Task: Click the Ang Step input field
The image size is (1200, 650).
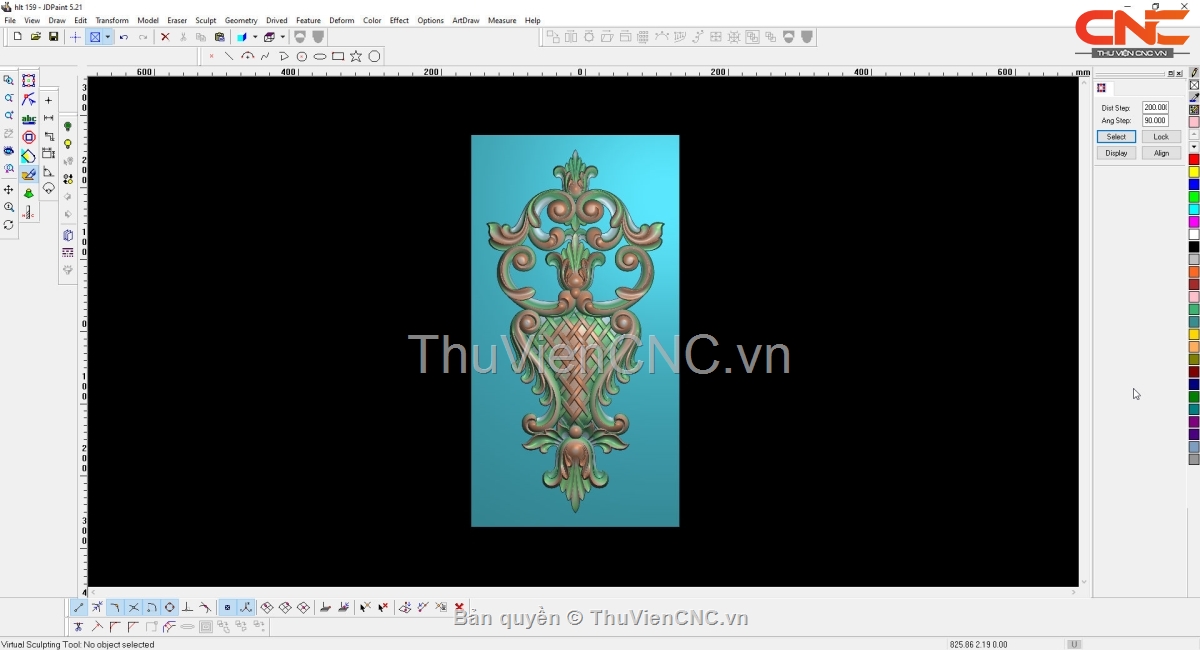Action: [1155, 120]
